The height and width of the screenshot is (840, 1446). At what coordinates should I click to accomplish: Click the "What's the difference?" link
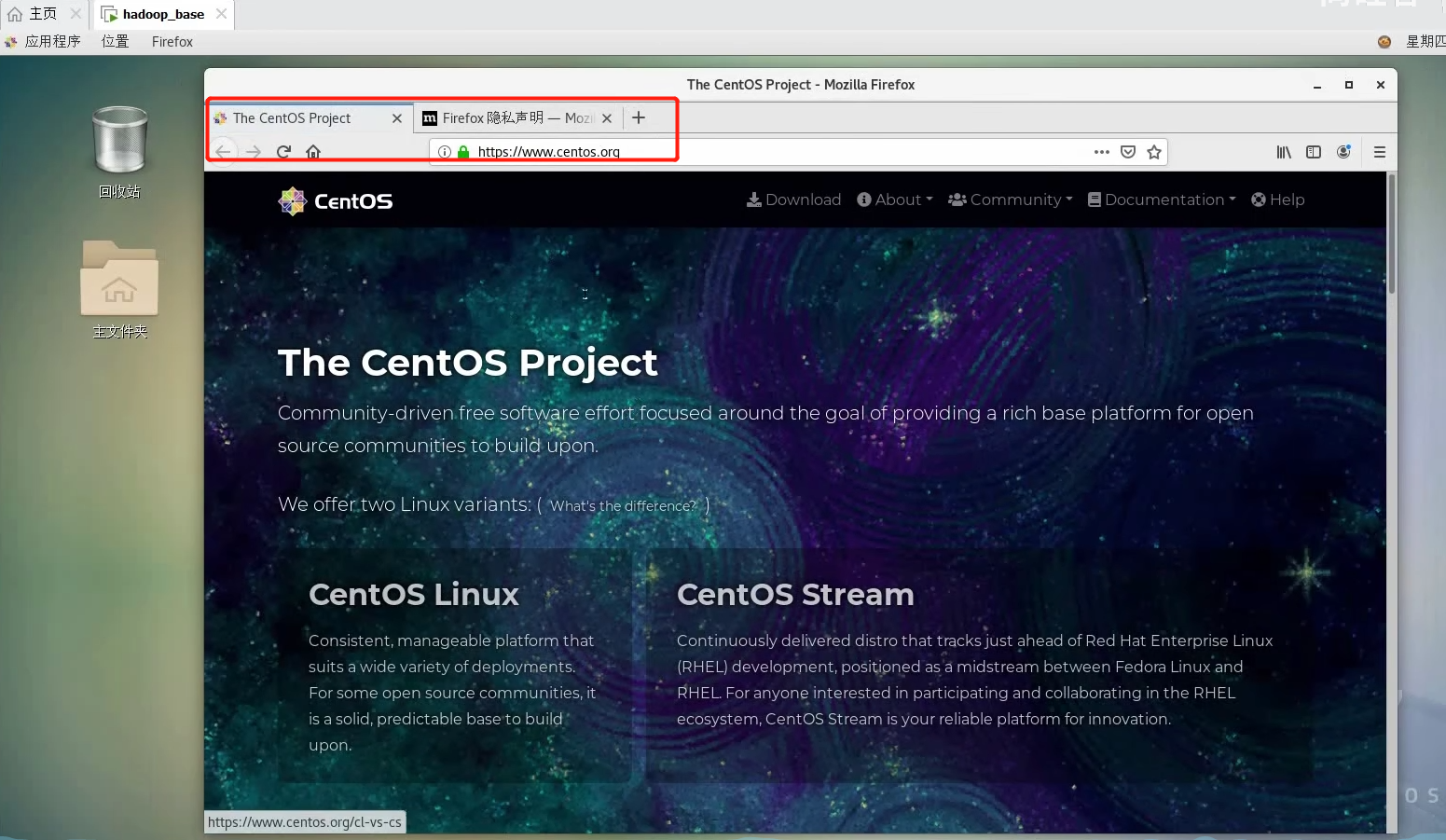pos(623,506)
